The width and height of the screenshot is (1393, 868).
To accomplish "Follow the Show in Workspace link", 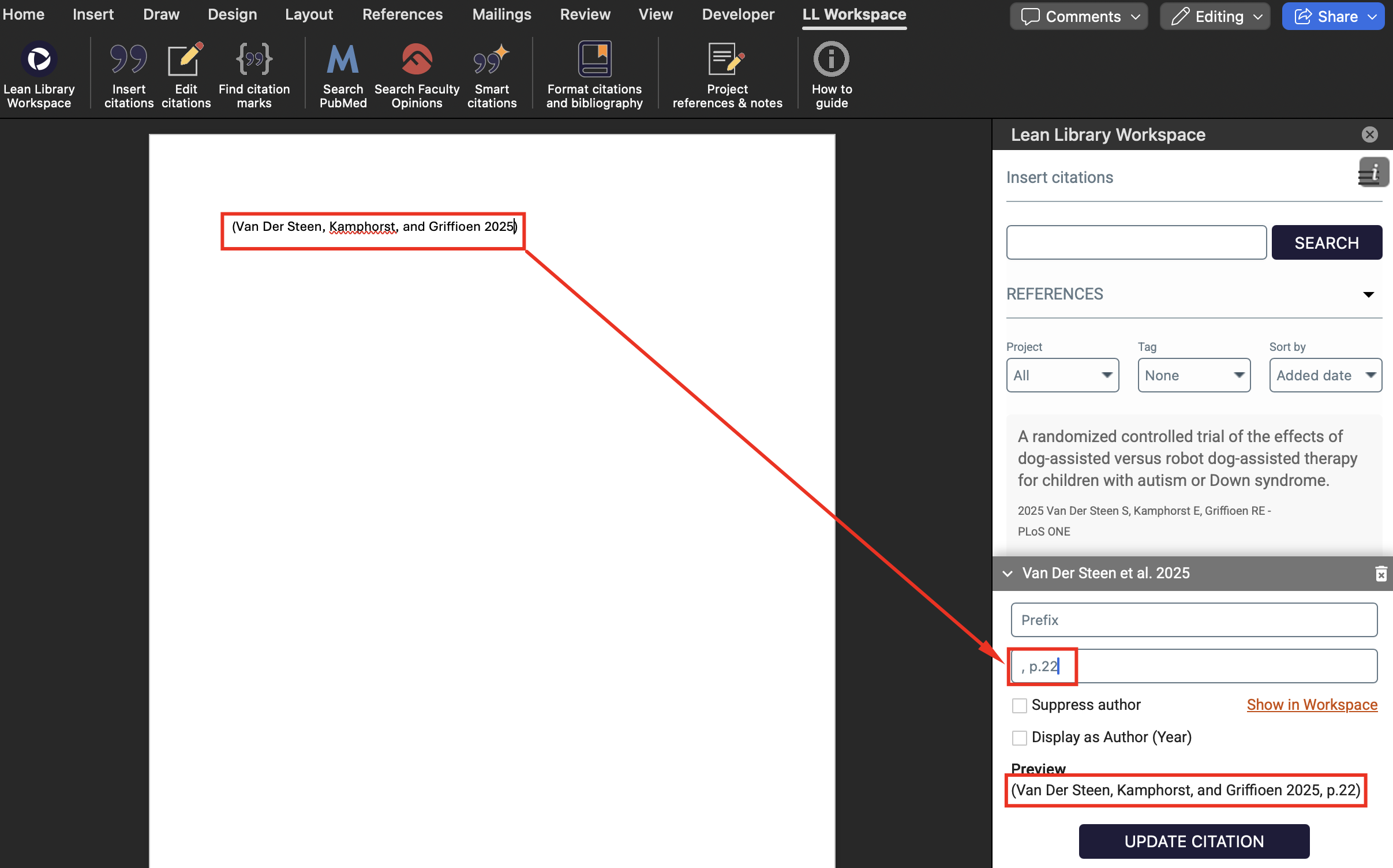I will [x=1312, y=705].
